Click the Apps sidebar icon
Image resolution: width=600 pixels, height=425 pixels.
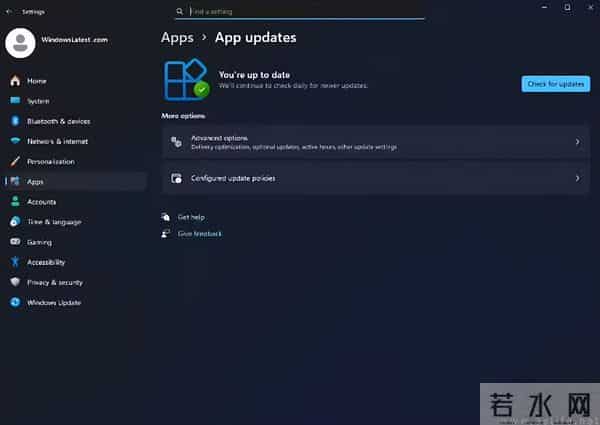[x=15, y=181]
